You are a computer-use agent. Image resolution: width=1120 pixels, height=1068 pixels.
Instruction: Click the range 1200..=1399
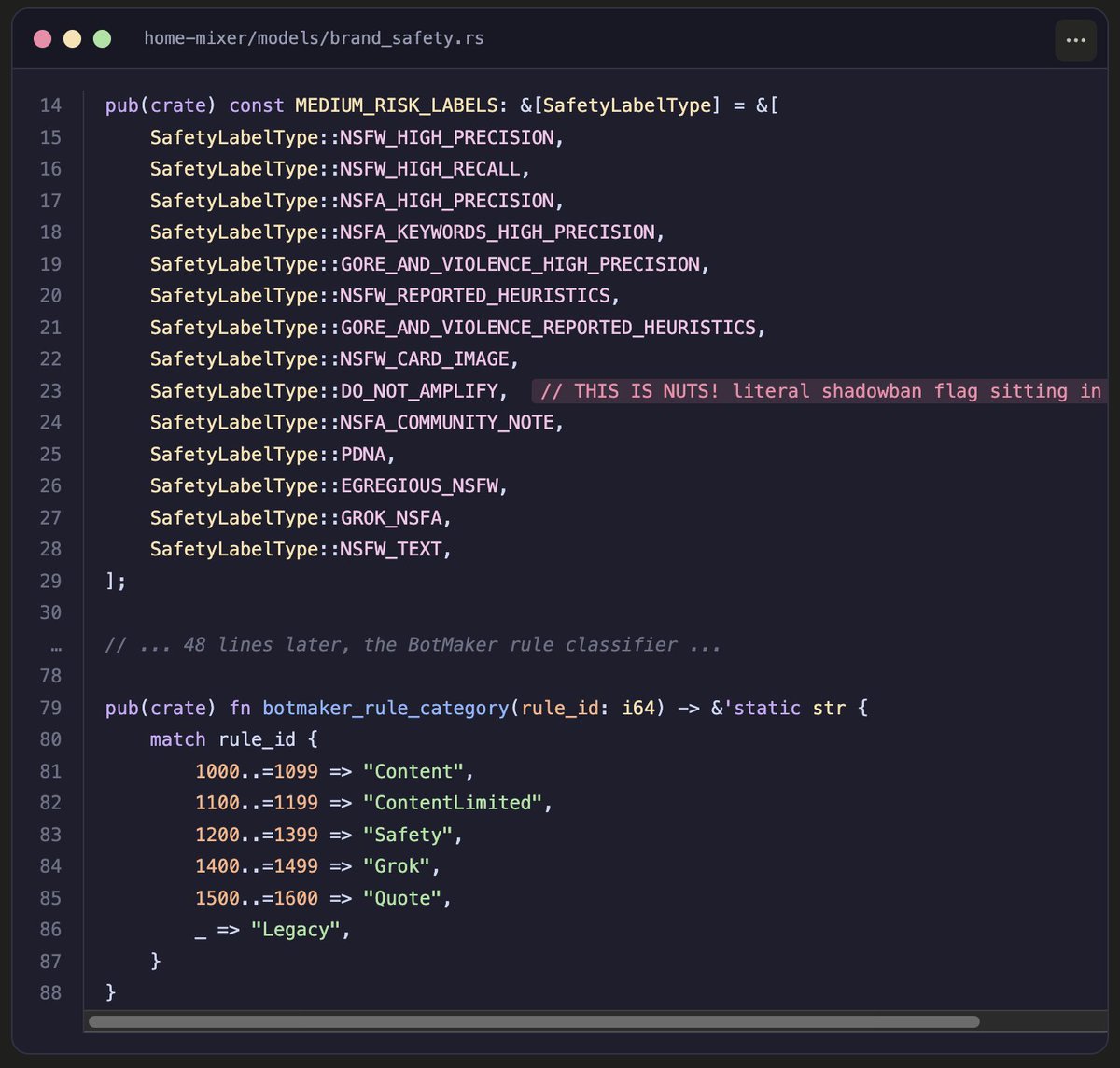[x=257, y=836]
